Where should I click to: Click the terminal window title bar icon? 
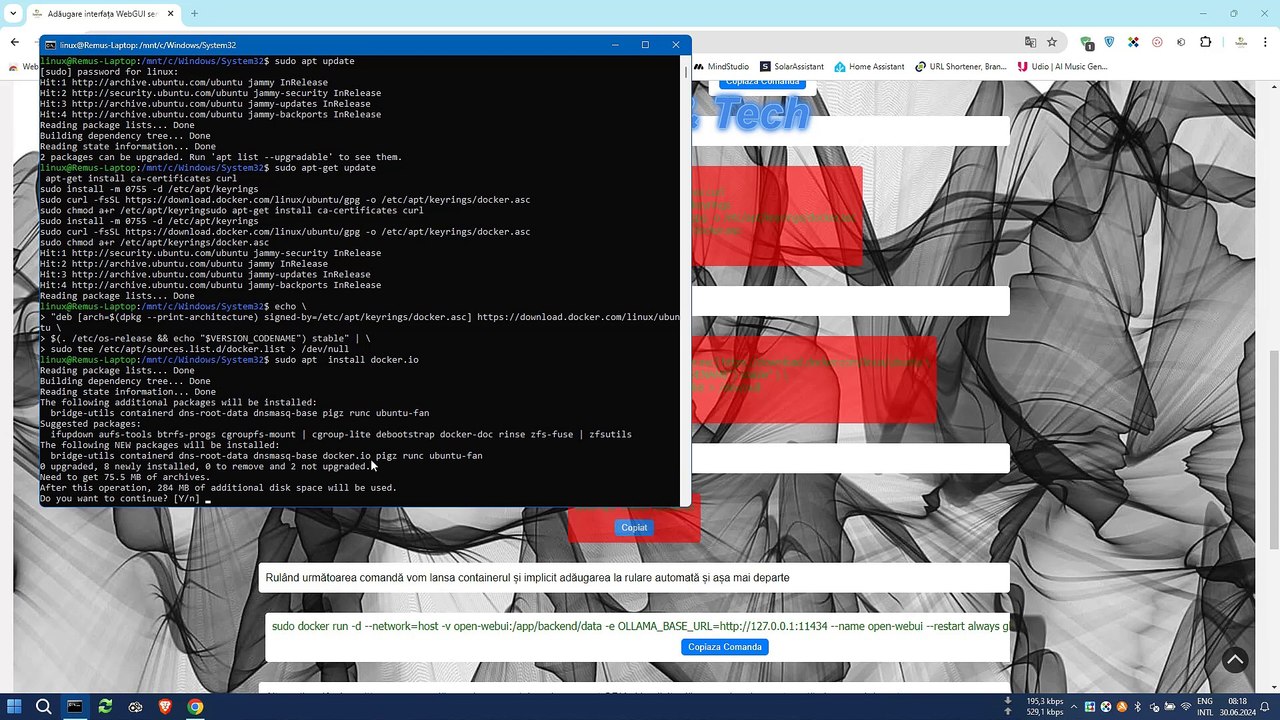tap(50, 45)
